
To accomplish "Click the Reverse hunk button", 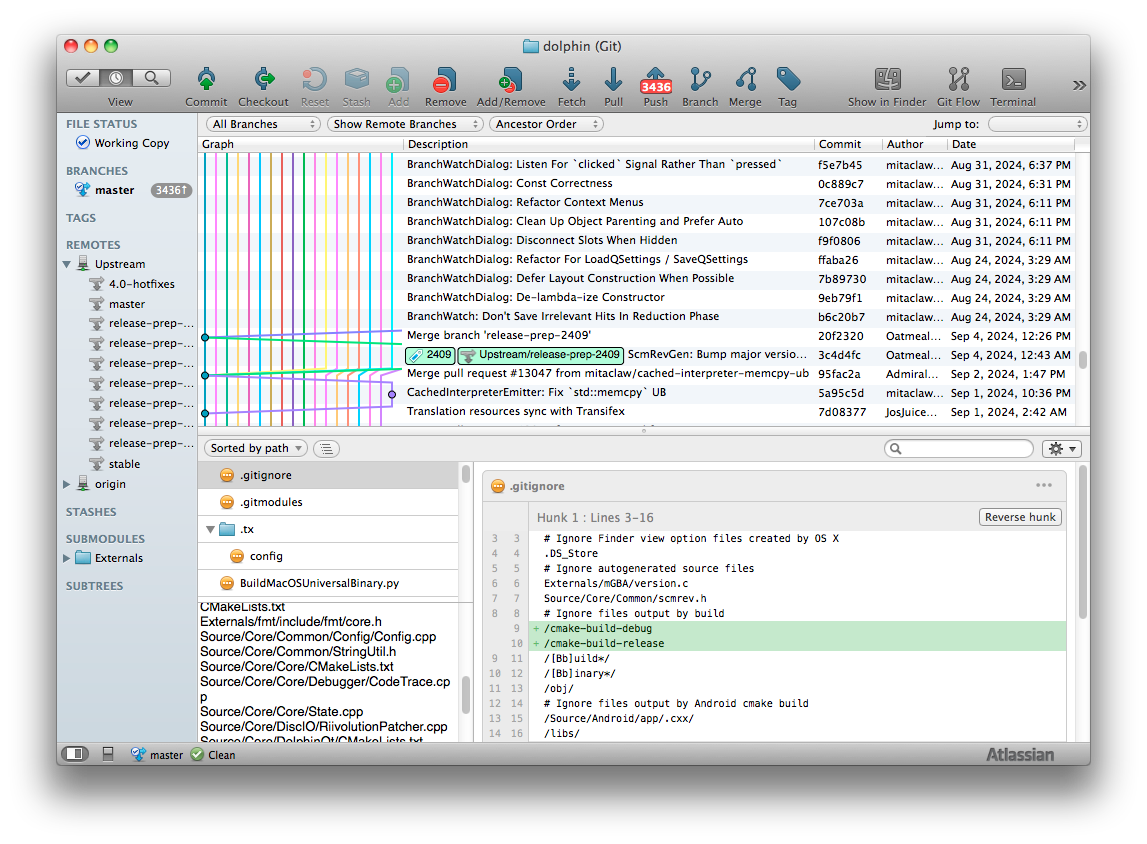I will pos(1020,517).
